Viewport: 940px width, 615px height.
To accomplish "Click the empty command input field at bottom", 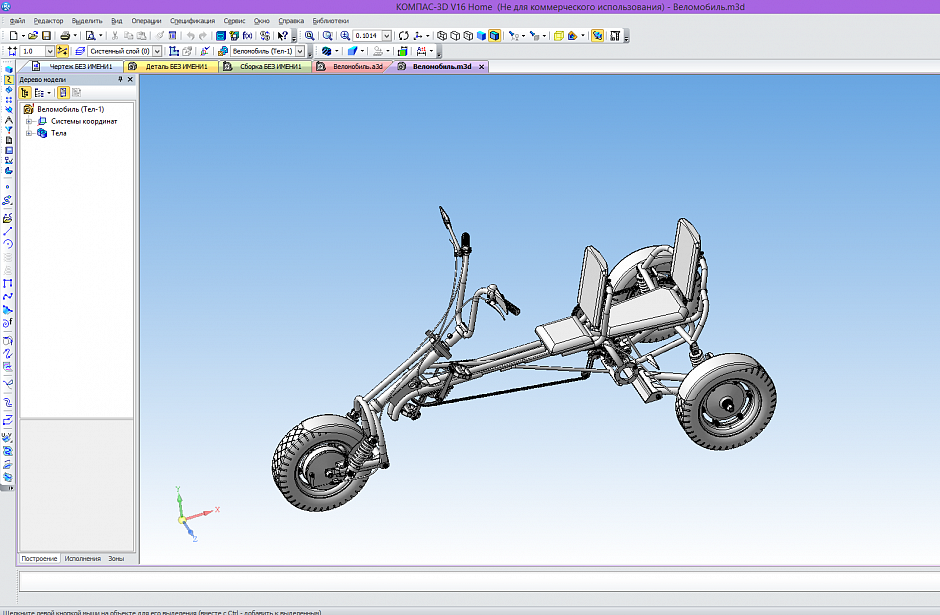I will point(479,581).
